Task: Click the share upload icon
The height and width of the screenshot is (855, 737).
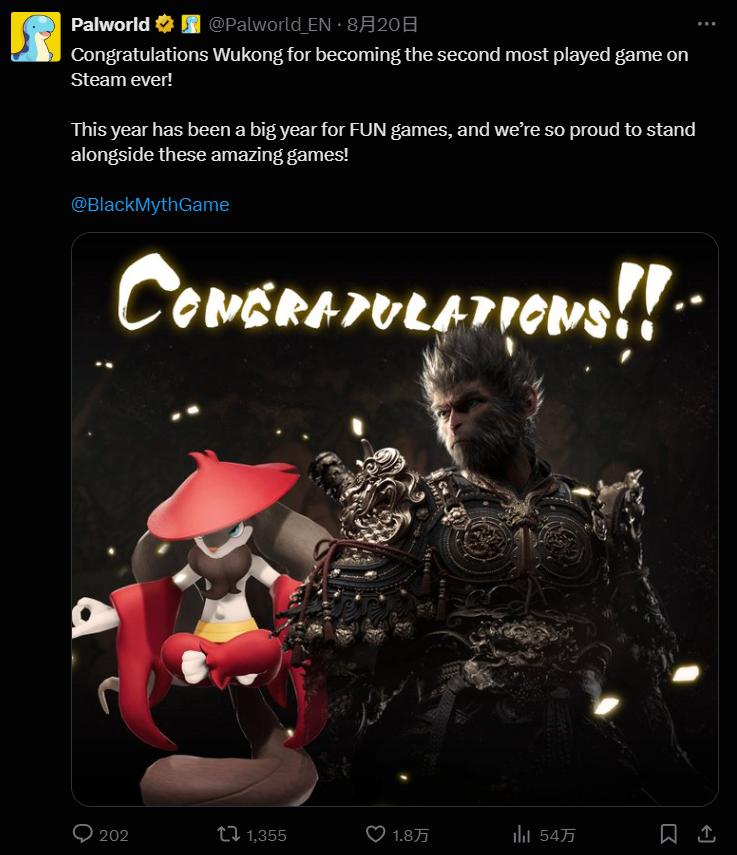Action: pos(706,834)
